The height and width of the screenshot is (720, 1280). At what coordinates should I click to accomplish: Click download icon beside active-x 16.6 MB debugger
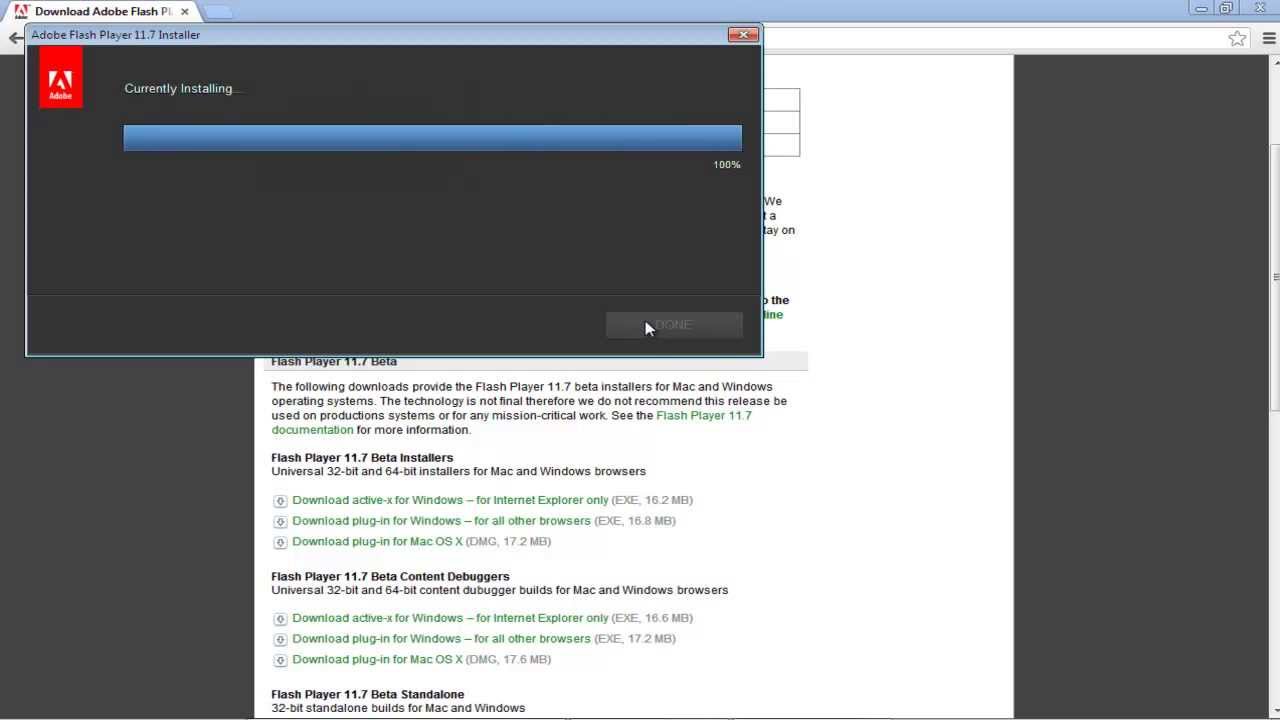(x=280, y=619)
